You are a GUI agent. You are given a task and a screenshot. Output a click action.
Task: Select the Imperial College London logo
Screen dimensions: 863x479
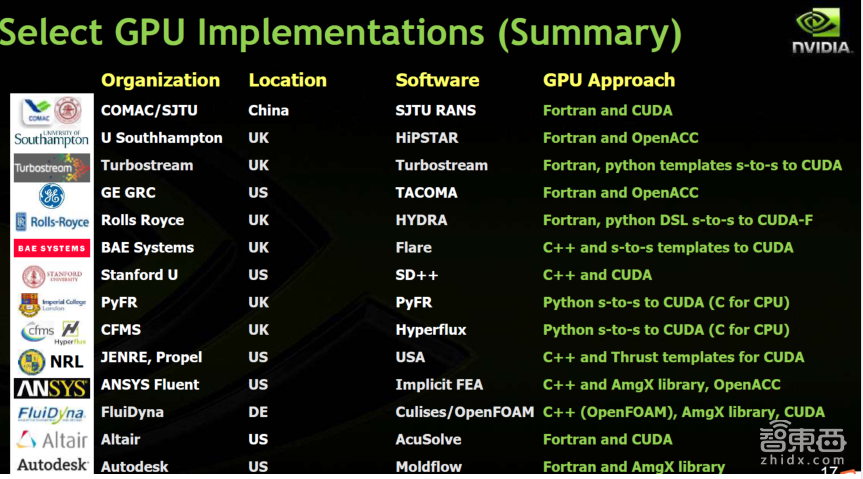(51, 304)
